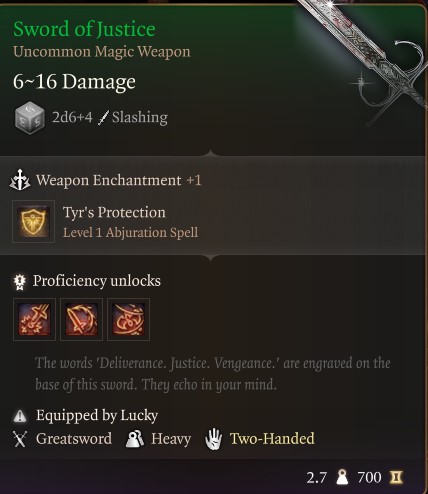Click the crossed swords Greatsword icon
This screenshot has width=428, height=494.
coord(20,439)
